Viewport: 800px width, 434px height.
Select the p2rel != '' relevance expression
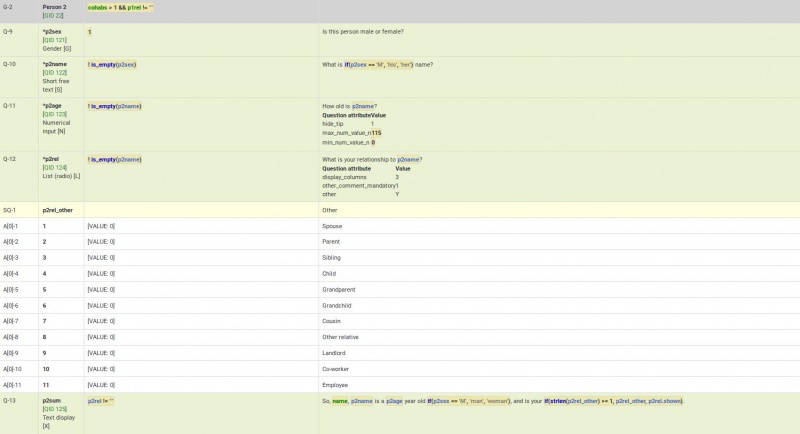[x=102, y=401]
